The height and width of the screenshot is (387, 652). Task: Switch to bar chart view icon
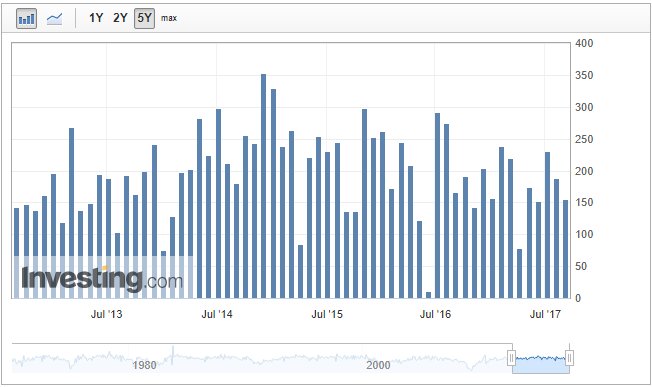(26, 19)
